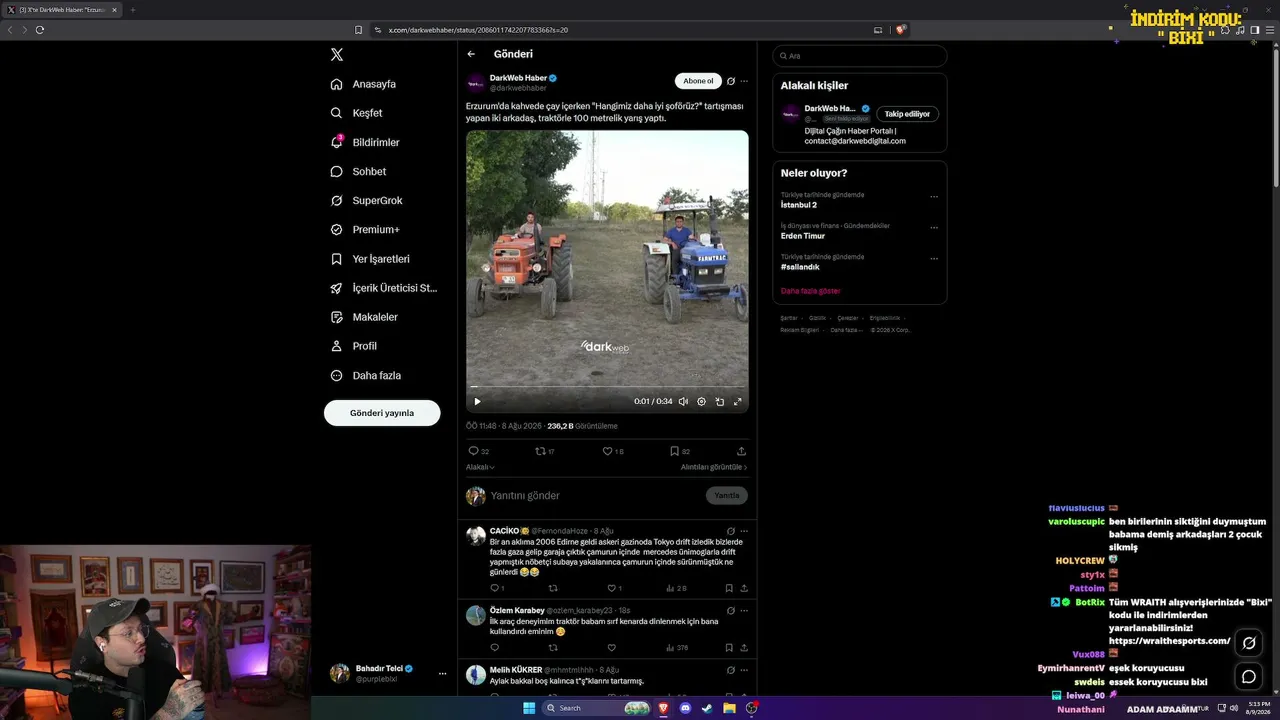Screen dimensions: 1280x720
Task: Open a new browser tab
Action: pos(132,10)
